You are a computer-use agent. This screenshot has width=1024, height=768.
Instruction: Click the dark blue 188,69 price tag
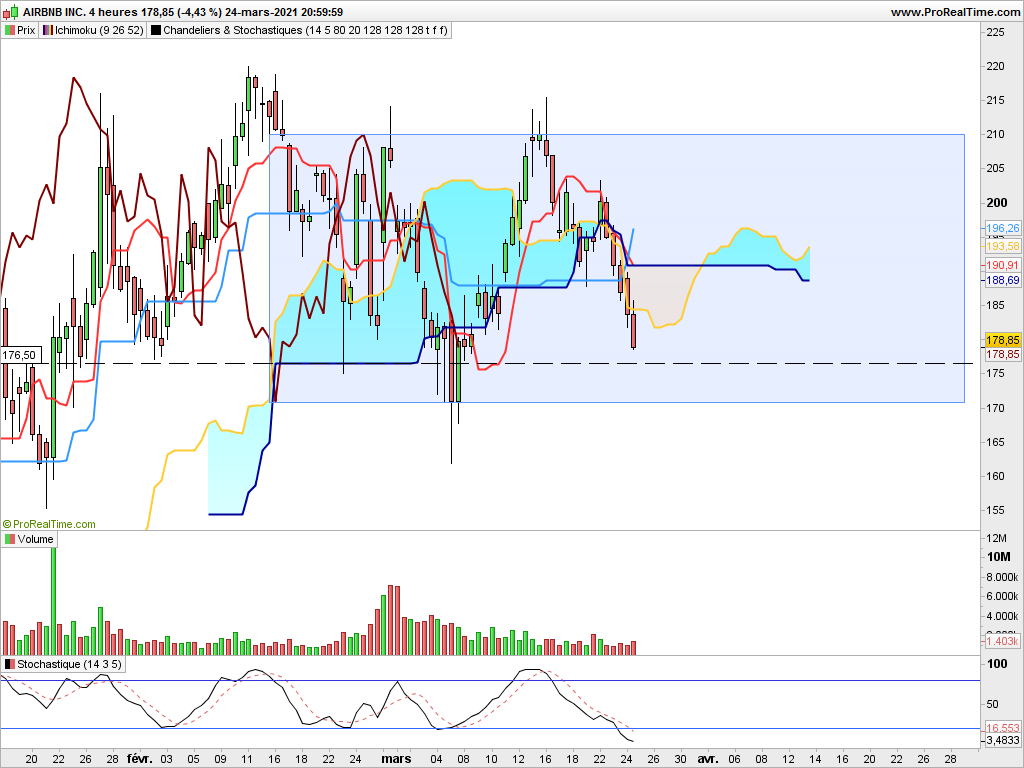(x=1002, y=280)
